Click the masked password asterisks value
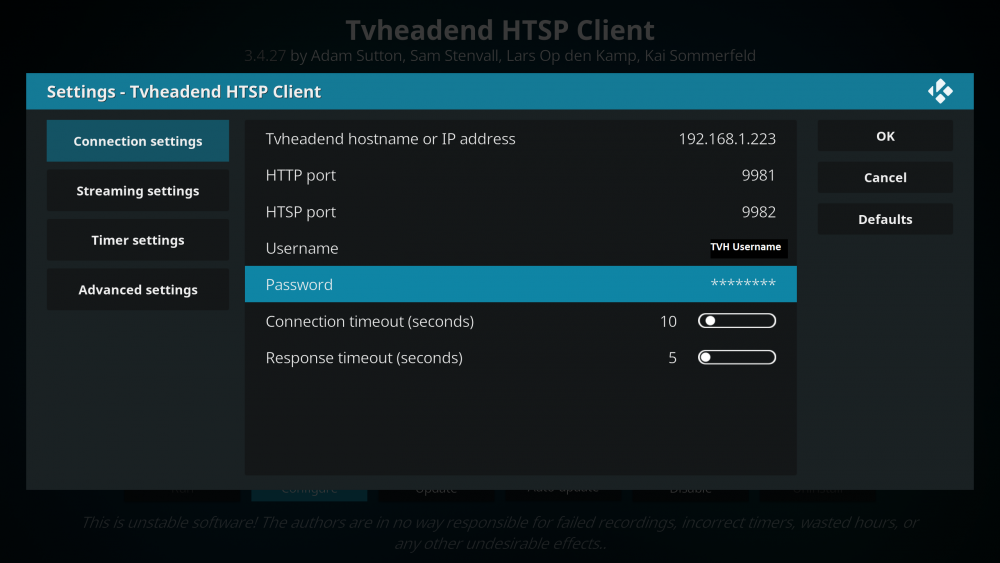The height and width of the screenshot is (563, 1000). coord(743,283)
